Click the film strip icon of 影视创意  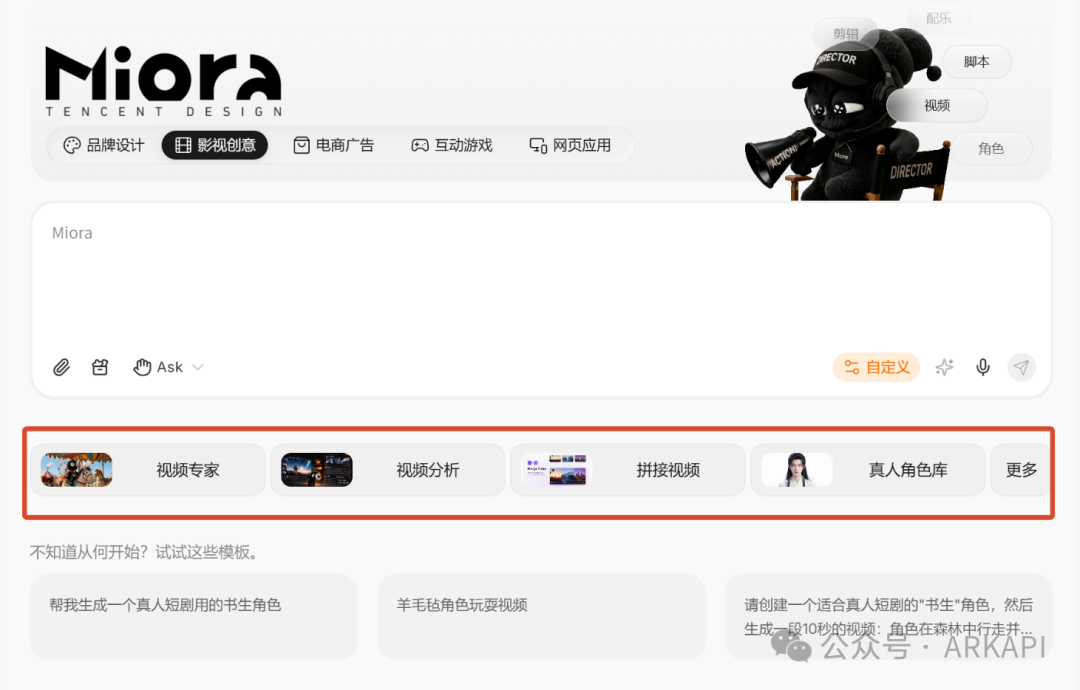point(183,145)
